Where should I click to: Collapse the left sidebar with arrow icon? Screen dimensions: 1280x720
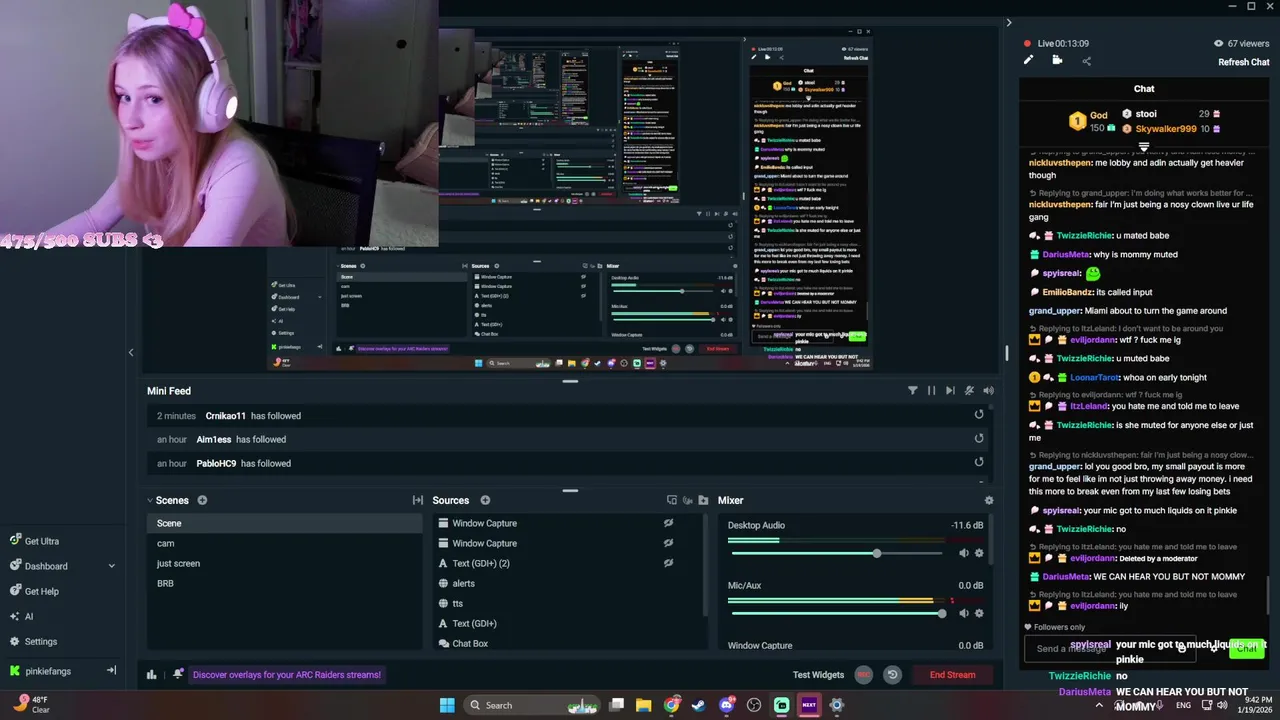tap(112, 671)
